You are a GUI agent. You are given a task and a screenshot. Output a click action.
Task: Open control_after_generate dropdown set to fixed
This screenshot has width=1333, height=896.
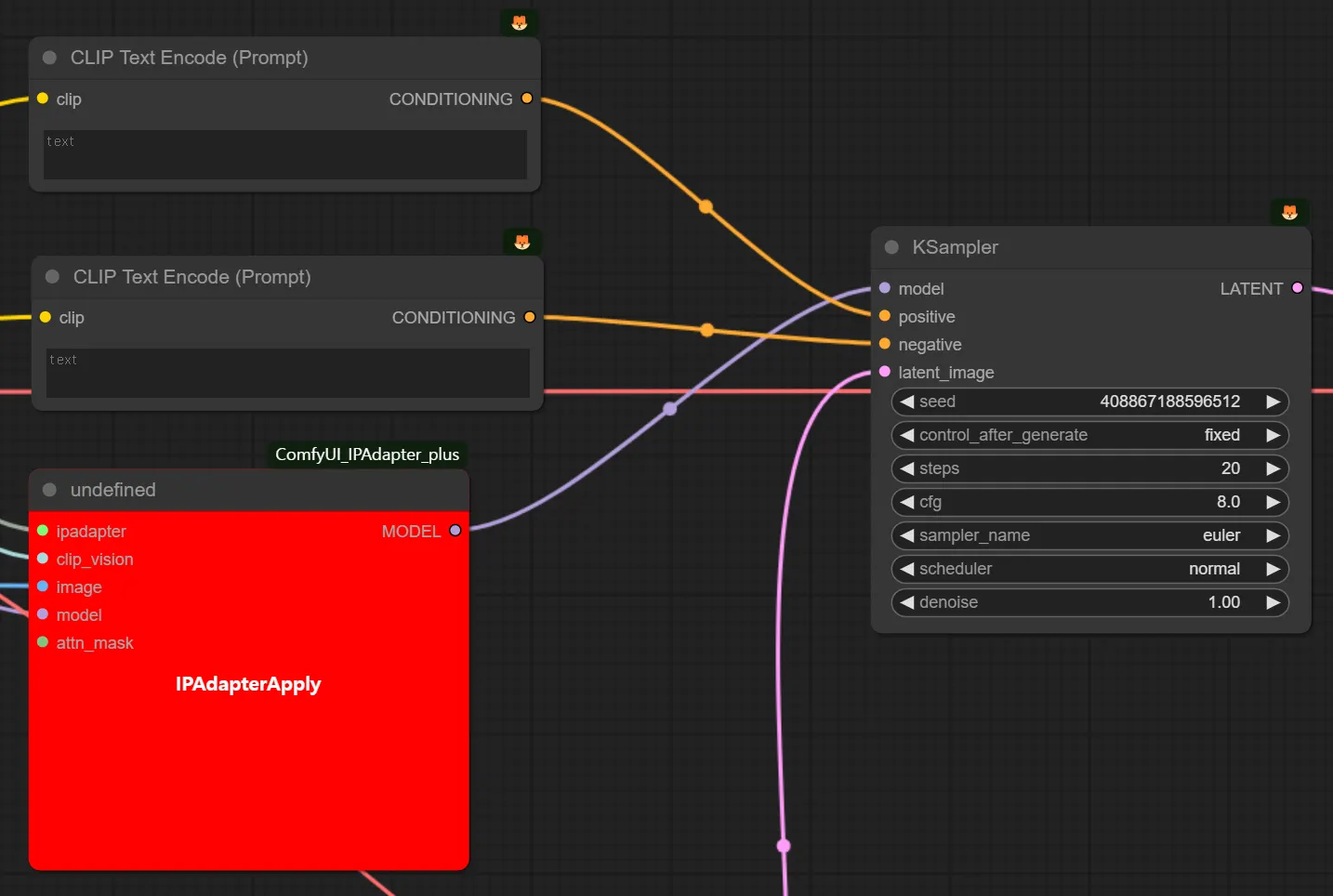point(1089,435)
